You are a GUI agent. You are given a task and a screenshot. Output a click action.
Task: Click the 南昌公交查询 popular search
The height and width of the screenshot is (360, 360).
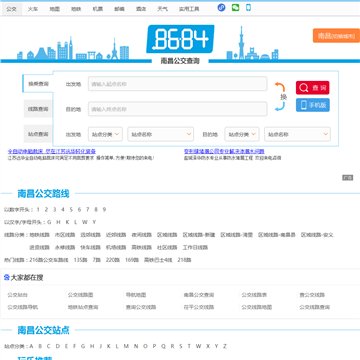tap(199, 295)
